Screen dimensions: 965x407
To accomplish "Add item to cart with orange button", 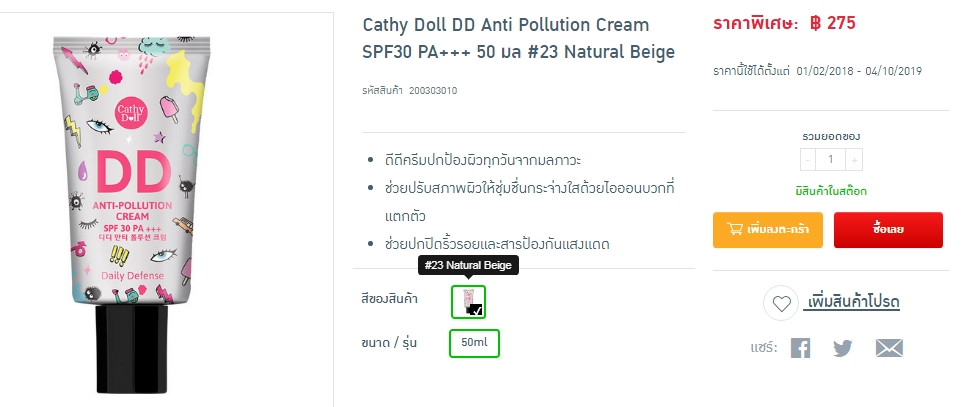I will tap(767, 230).
